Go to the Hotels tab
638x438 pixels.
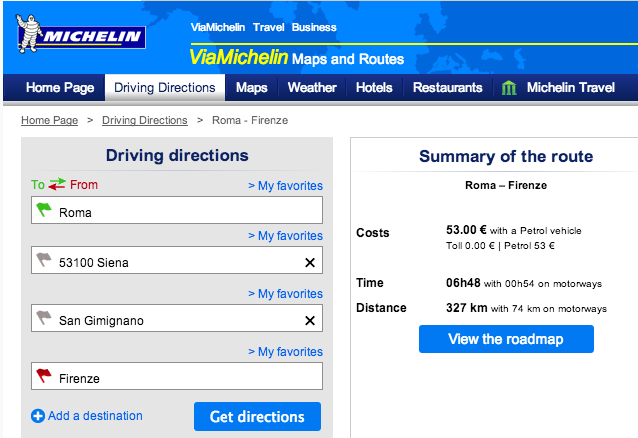[374, 88]
